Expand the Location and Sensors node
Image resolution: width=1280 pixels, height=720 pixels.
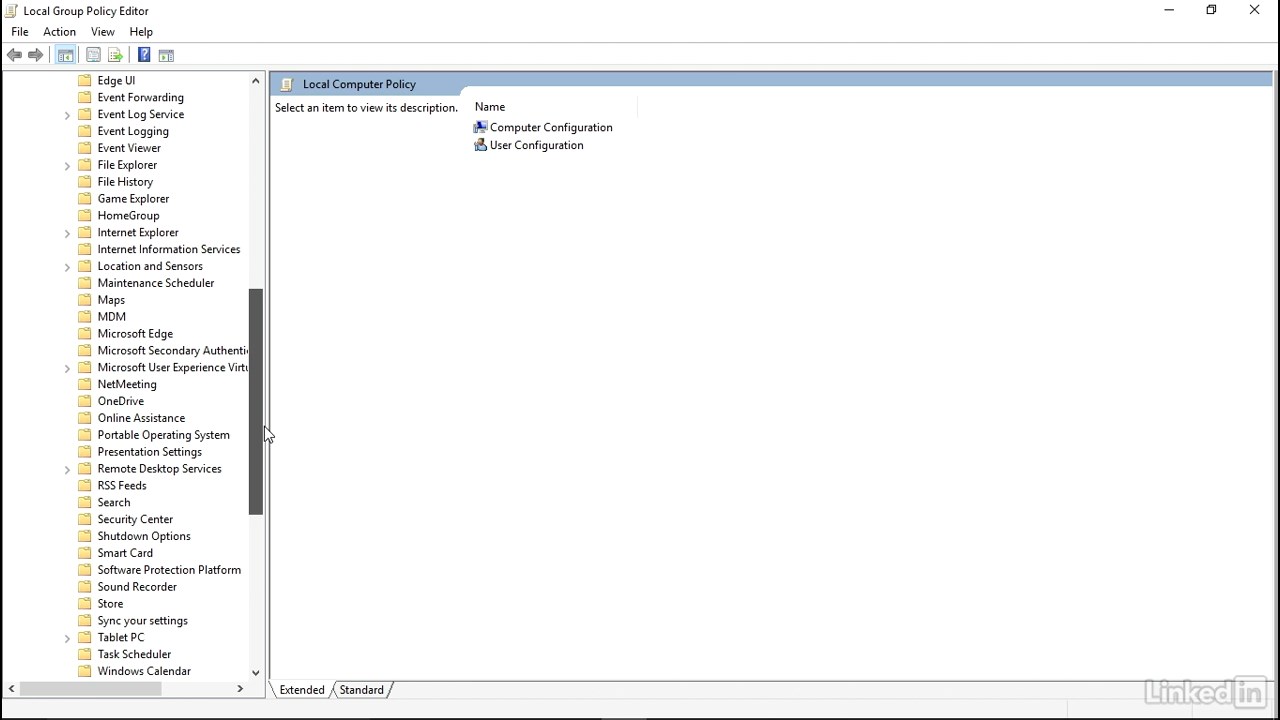click(67, 267)
